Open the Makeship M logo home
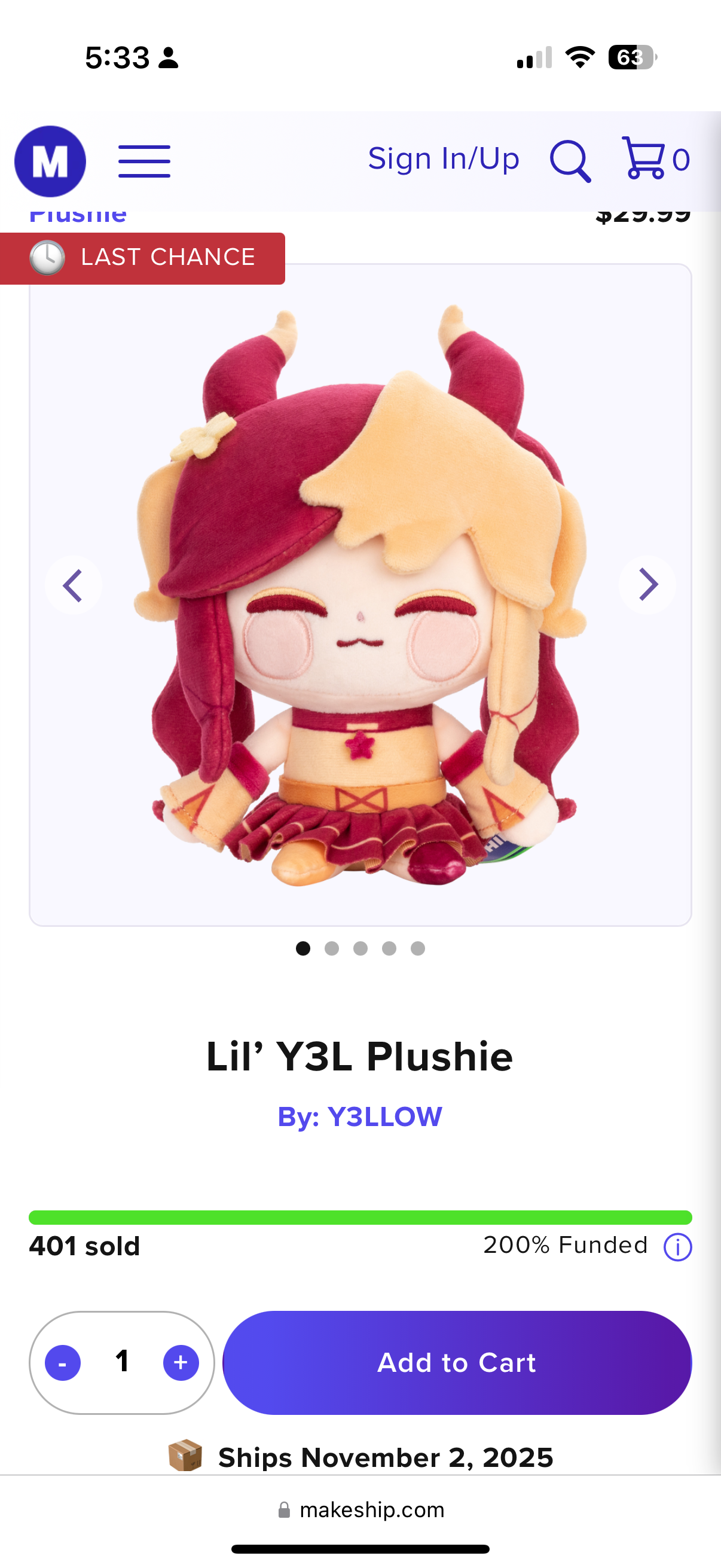Image resolution: width=721 pixels, height=1568 pixels. 50,161
